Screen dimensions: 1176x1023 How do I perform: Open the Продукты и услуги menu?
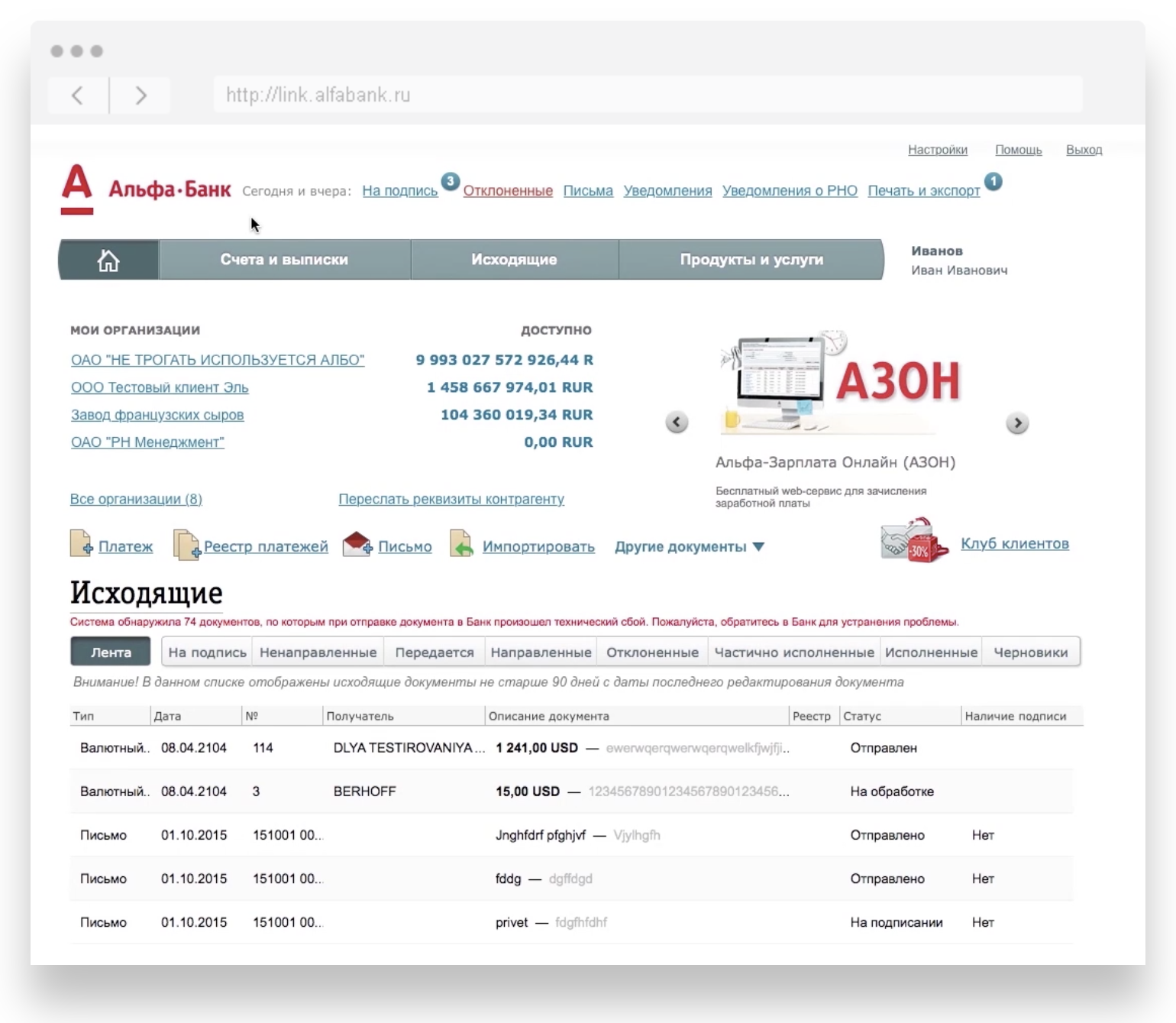coord(751,260)
